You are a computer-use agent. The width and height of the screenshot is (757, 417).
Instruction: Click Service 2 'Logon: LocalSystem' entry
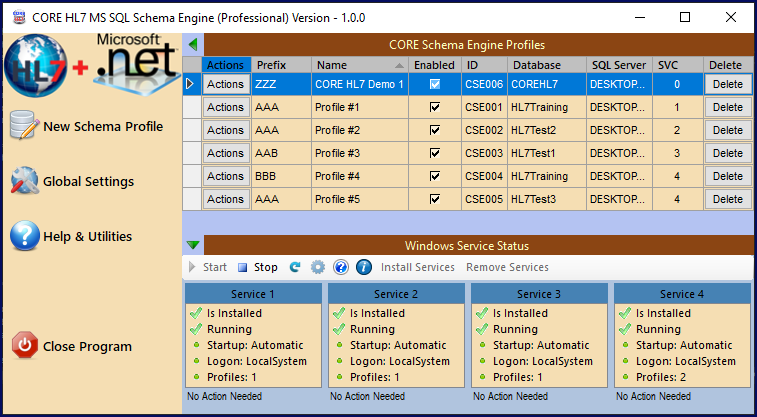(400, 361)
